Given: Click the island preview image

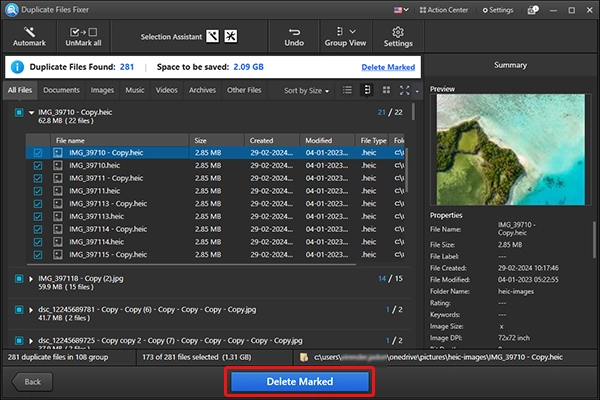Looking at the screenshot, I should coord(511,149).
